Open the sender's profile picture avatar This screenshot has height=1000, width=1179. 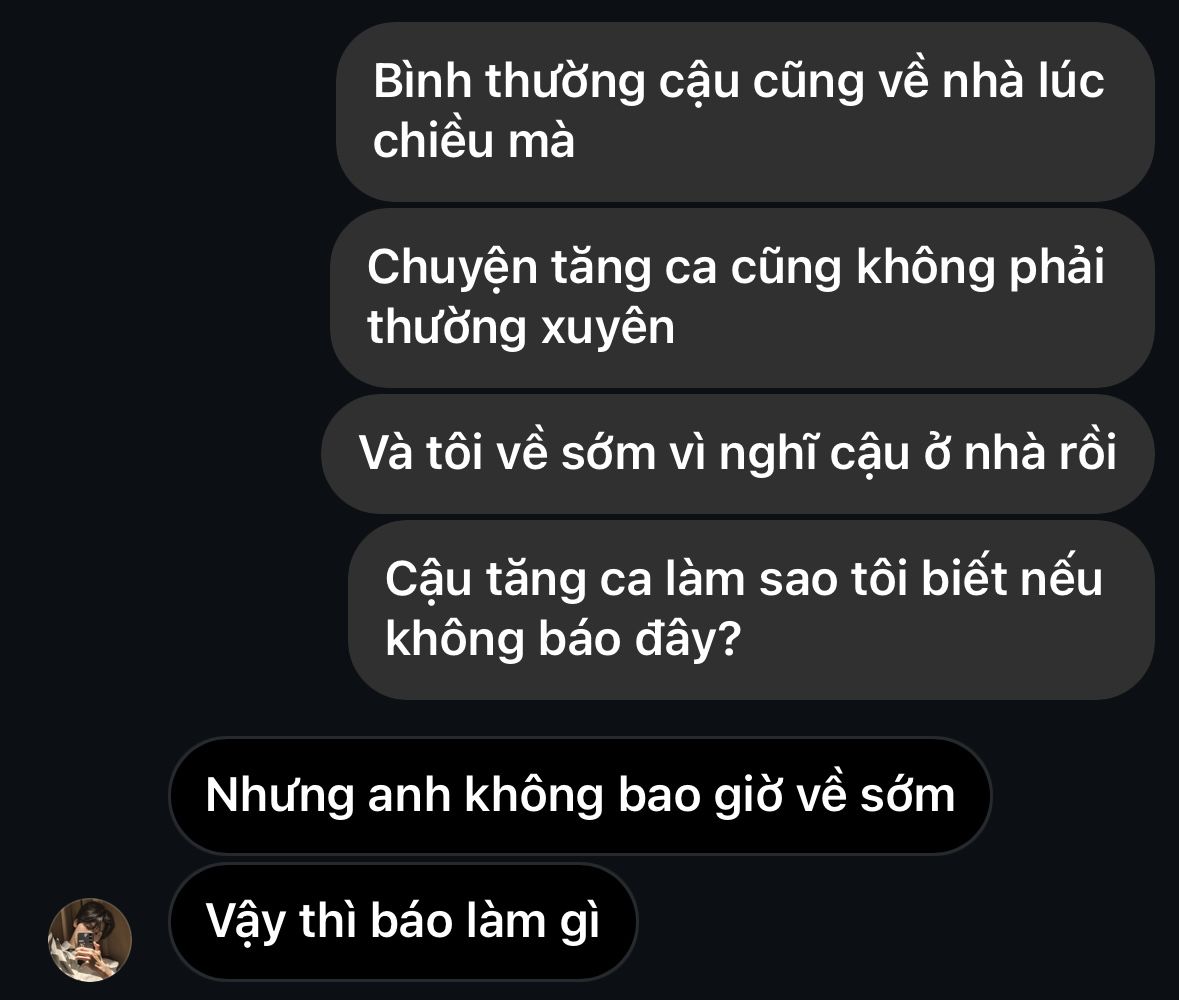click(90, 940)
